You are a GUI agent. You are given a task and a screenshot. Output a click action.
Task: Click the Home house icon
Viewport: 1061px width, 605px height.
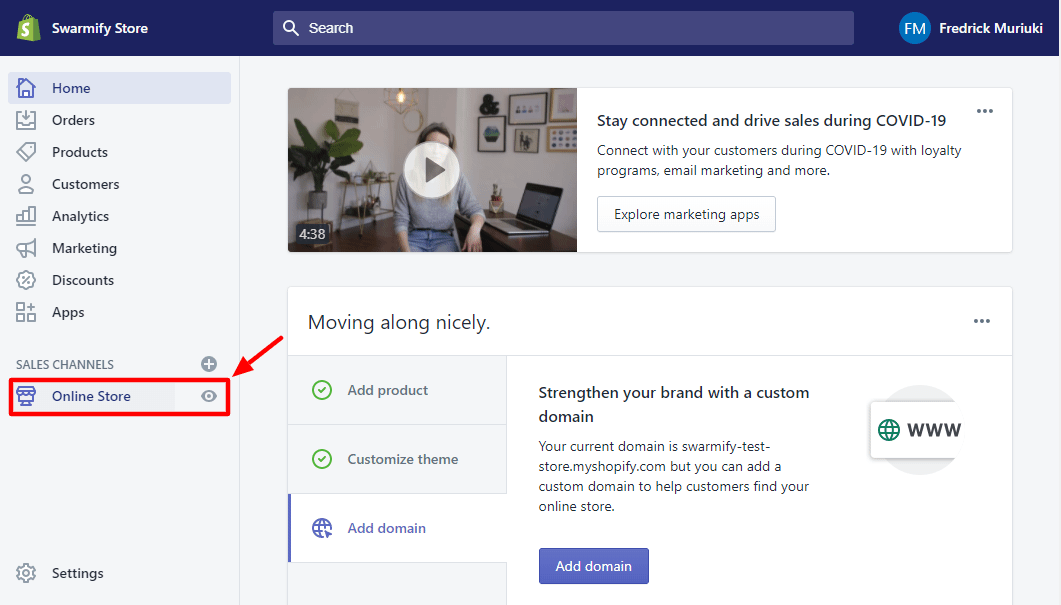[26, 88]
